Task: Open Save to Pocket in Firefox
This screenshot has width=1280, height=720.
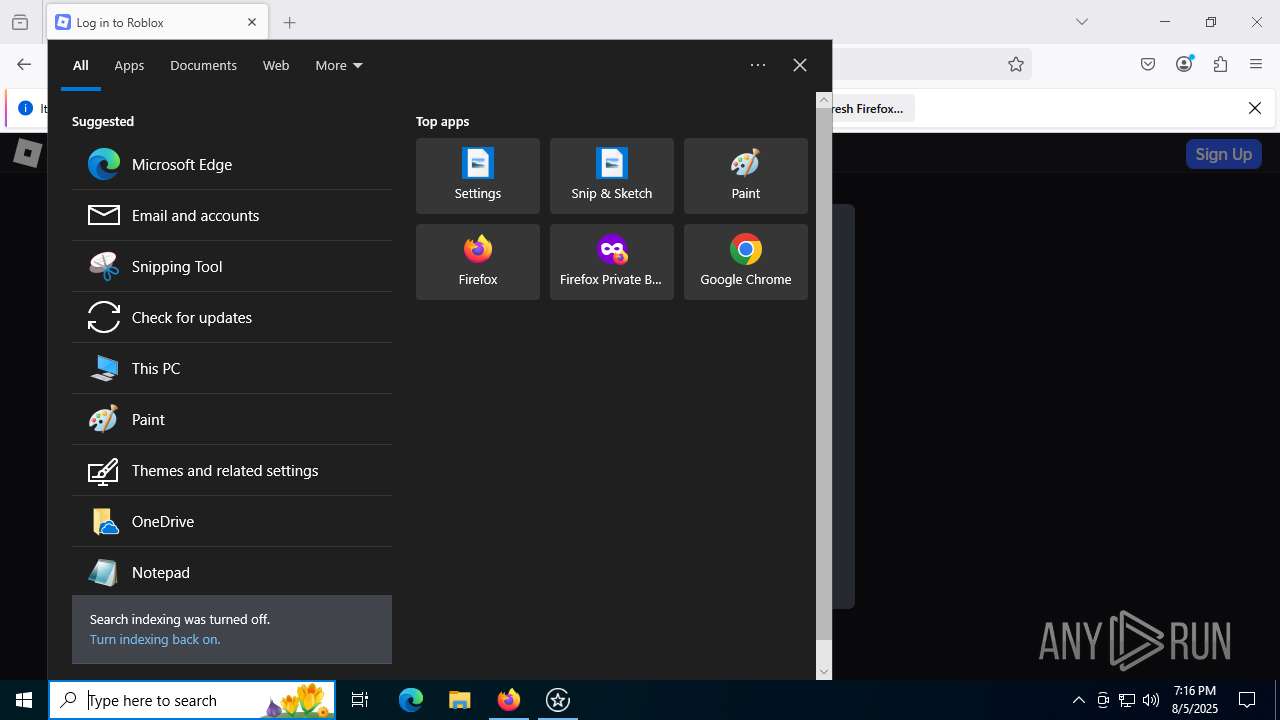Action: pyautogui.click(x=1148, y=64)
